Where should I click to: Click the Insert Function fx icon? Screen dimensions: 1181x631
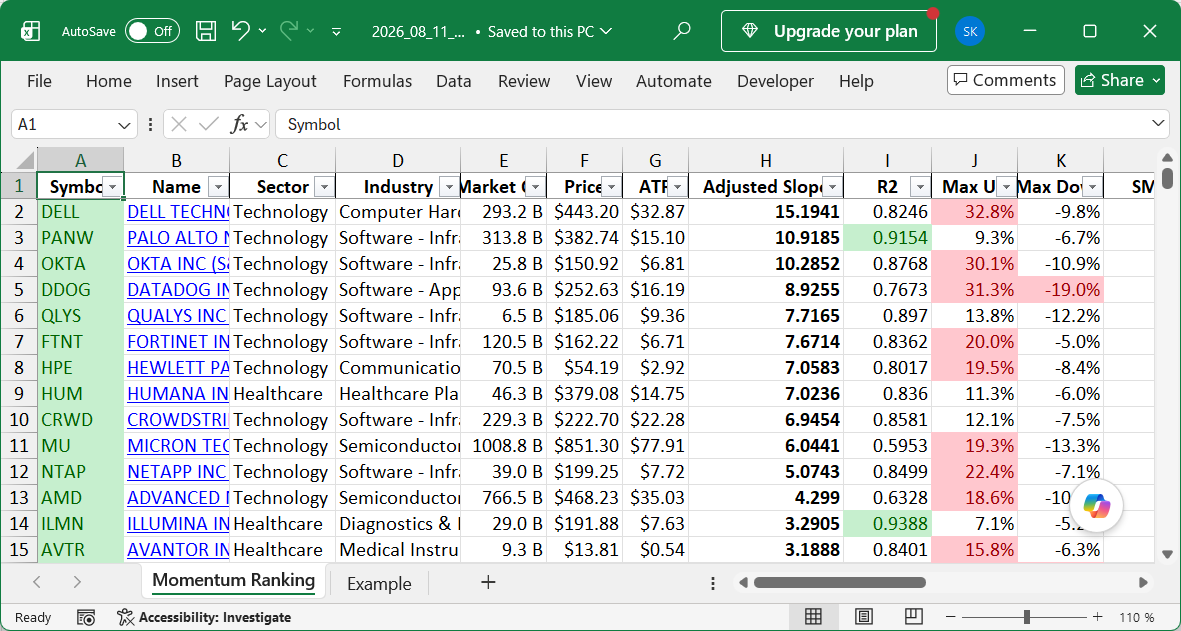(240, 124)
